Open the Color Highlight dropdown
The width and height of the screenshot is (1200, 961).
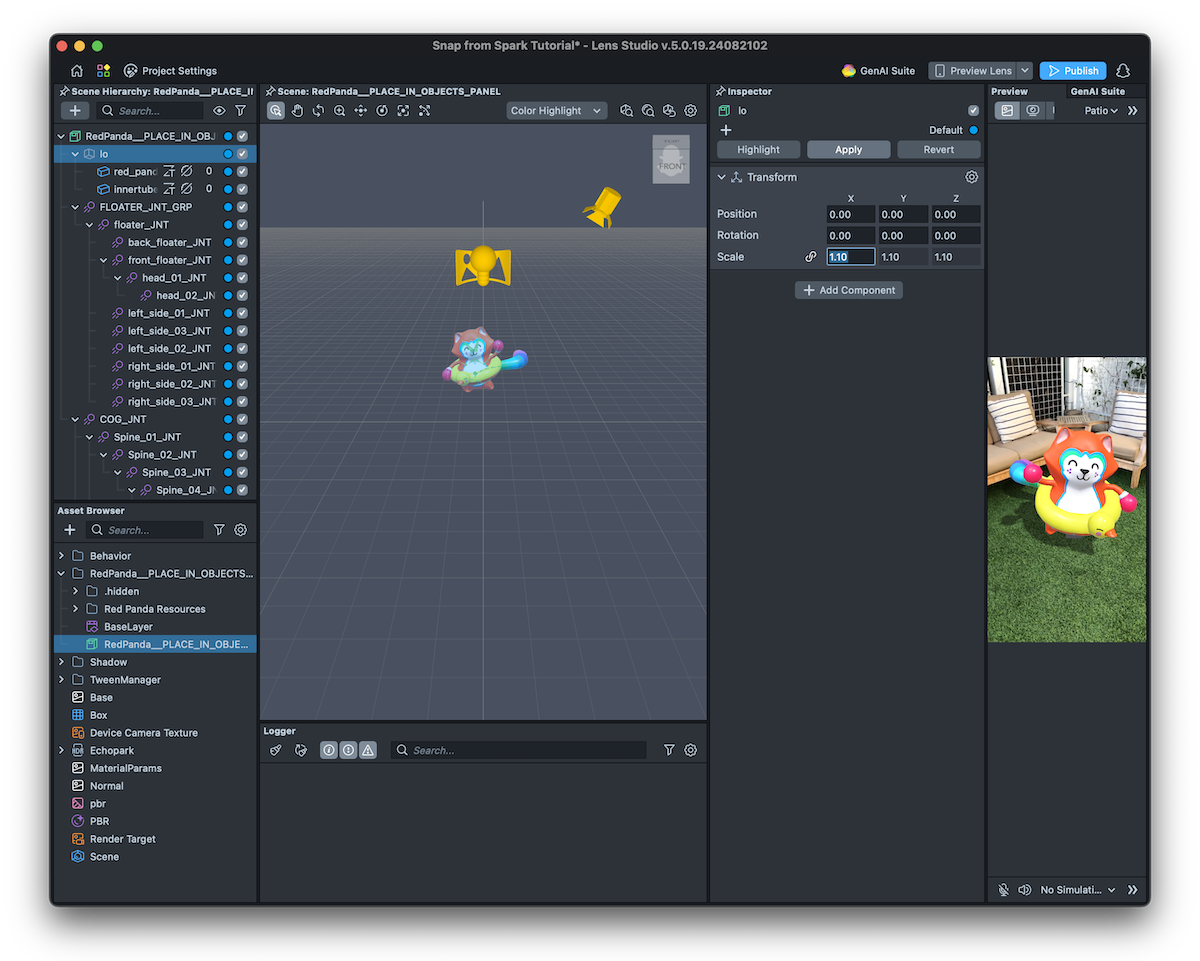coord(556,111)
